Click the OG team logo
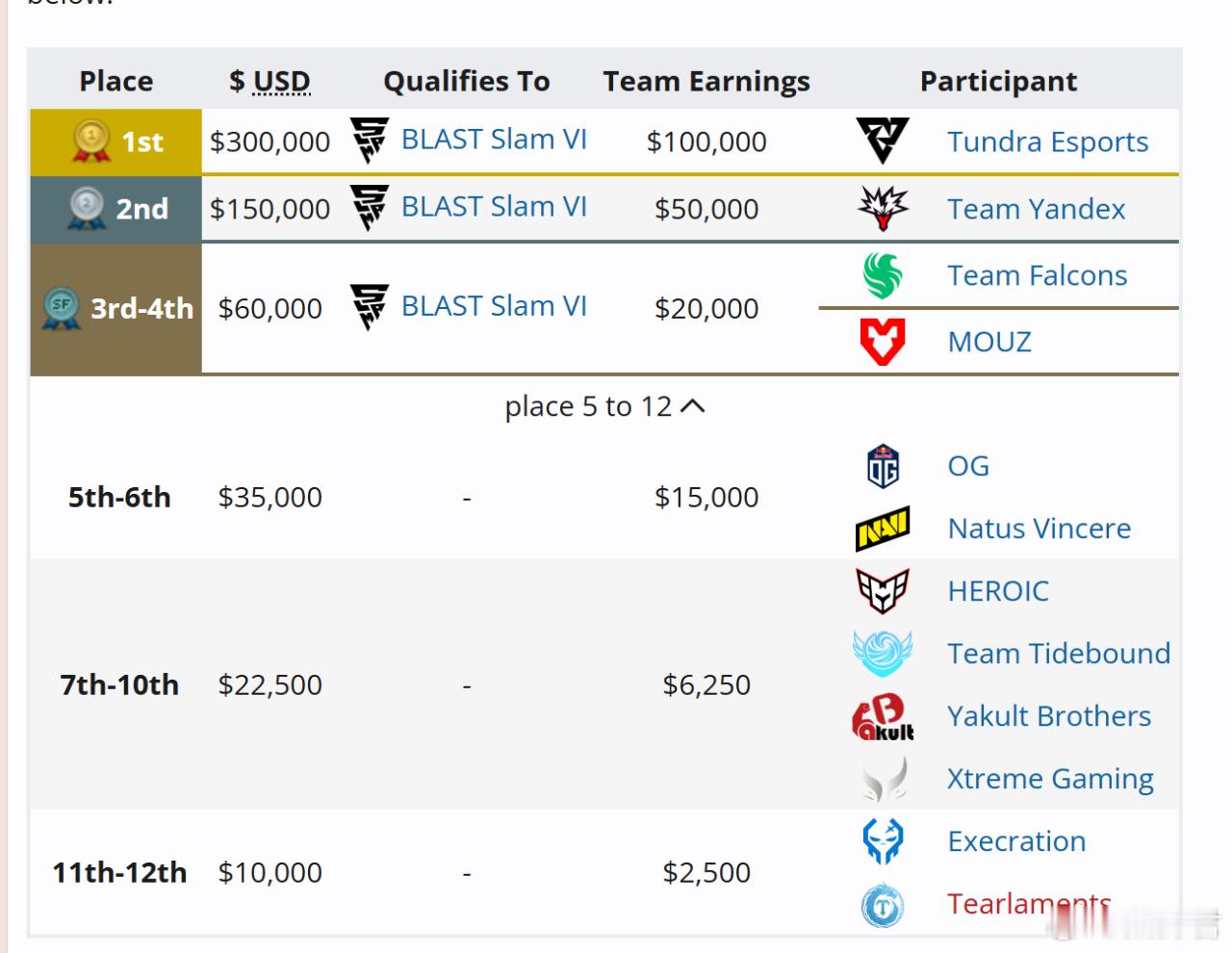1232x953 pixels. (x=882, y=466)
